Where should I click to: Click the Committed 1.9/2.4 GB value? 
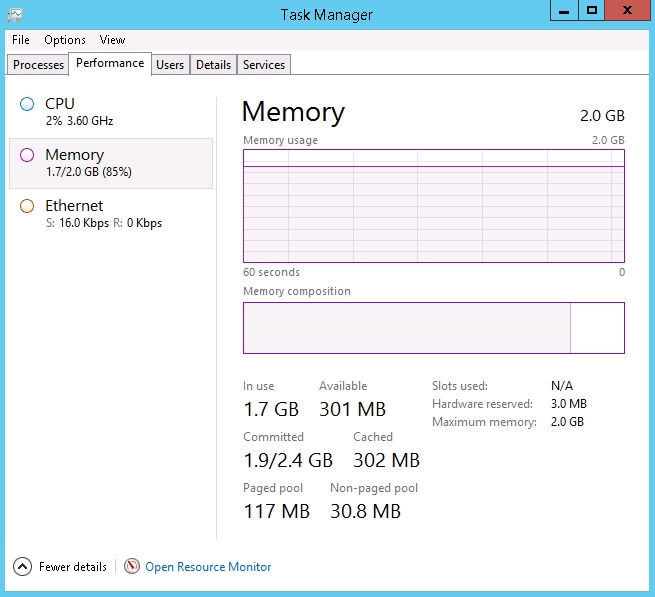[288, 460]
